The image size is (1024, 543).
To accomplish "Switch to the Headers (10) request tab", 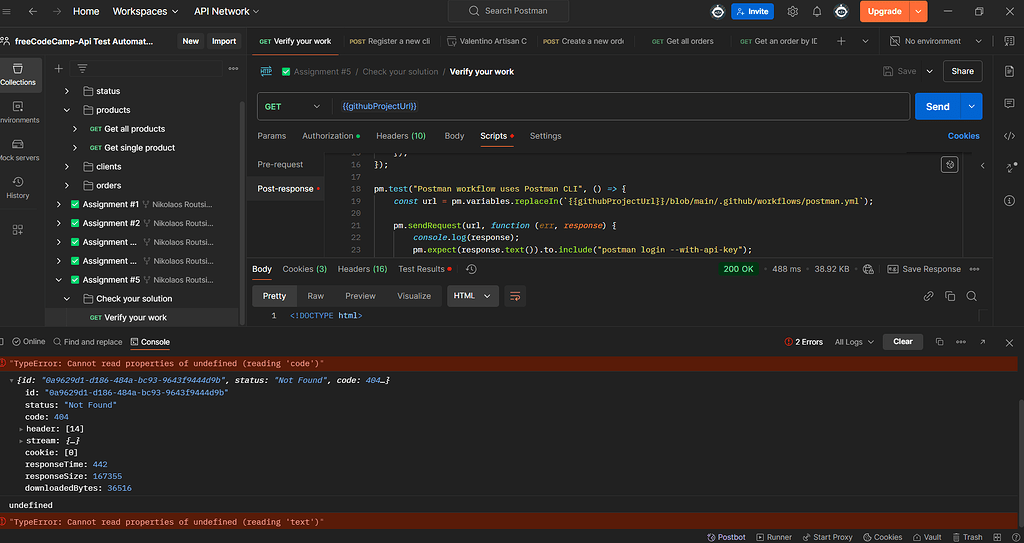I will click(x=400, y=136).
